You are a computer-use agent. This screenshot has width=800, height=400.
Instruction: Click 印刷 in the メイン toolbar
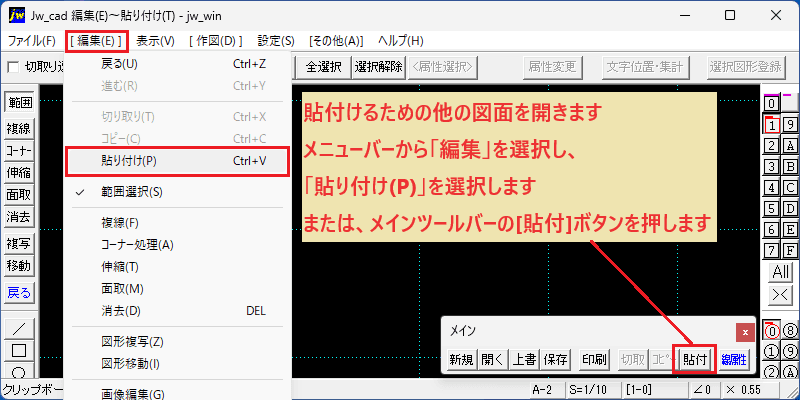pyautogui.click(x=594, y=360)
